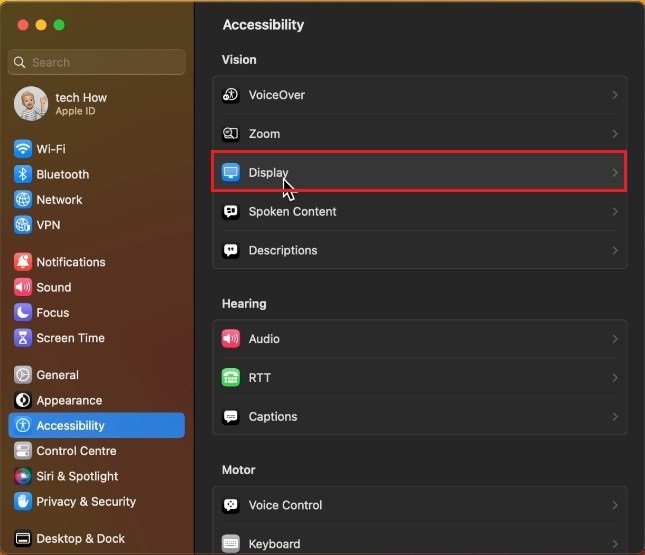
Task: Open tech How Apple ID account
Action: point(80,103)
